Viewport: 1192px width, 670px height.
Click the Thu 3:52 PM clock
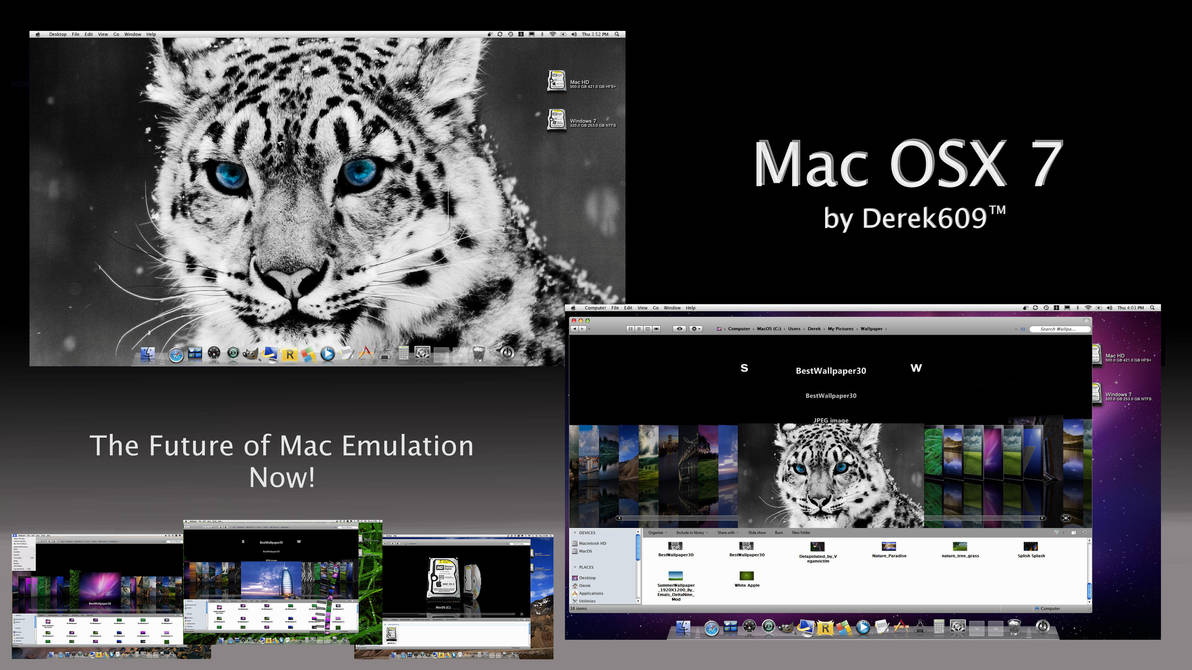[x=594, y=34]
